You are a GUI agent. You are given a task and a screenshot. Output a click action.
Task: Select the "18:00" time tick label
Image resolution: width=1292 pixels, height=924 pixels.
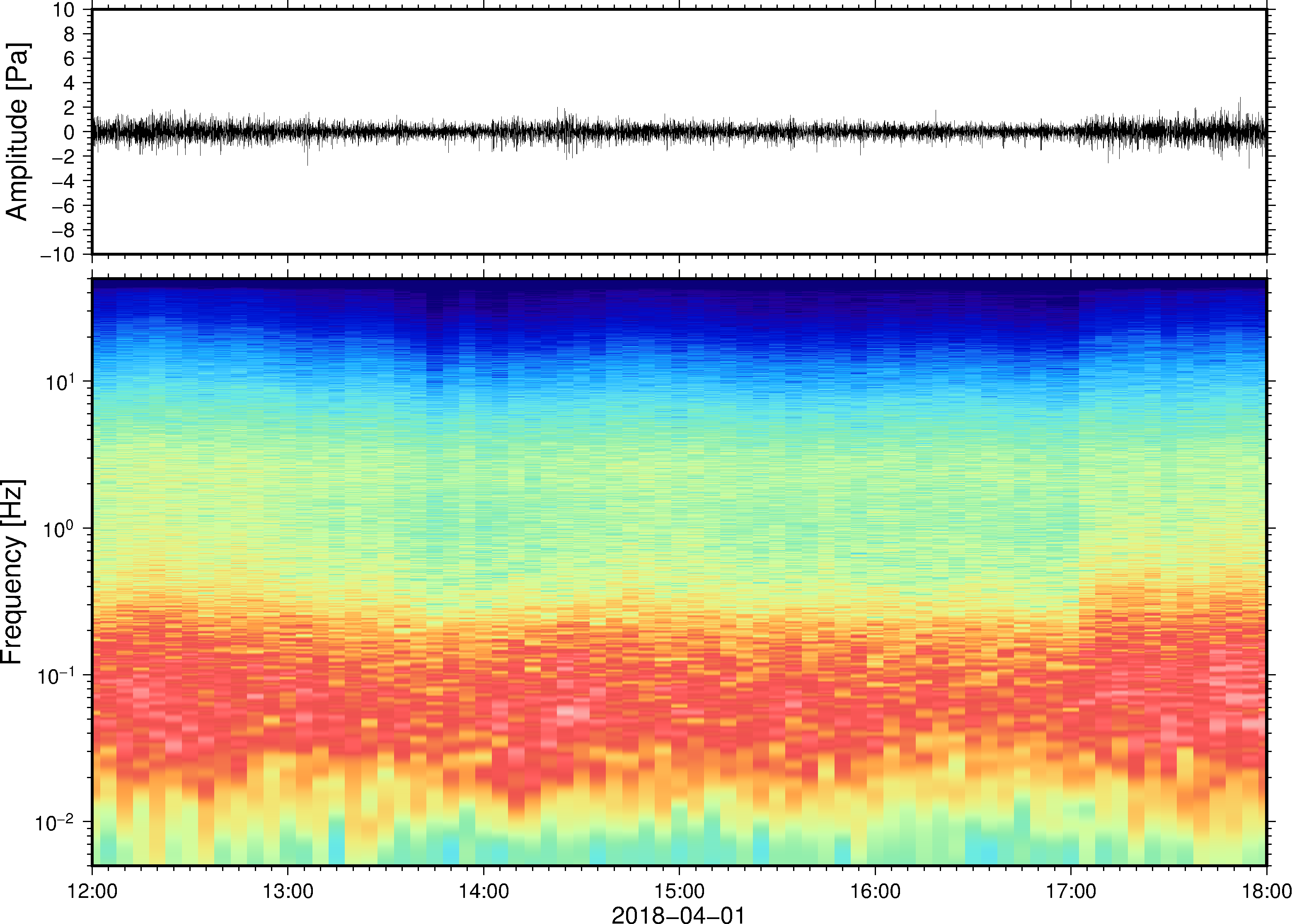(x=1266, y=891)
